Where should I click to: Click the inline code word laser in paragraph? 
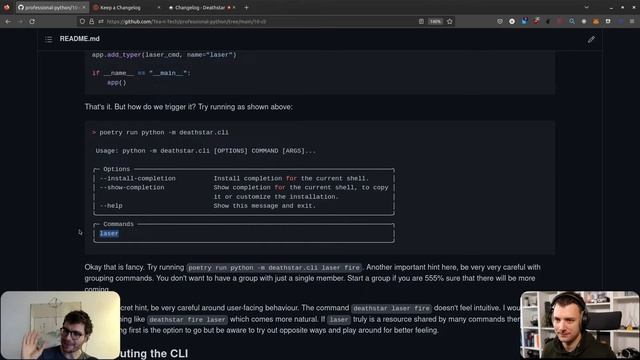[339, 320]
